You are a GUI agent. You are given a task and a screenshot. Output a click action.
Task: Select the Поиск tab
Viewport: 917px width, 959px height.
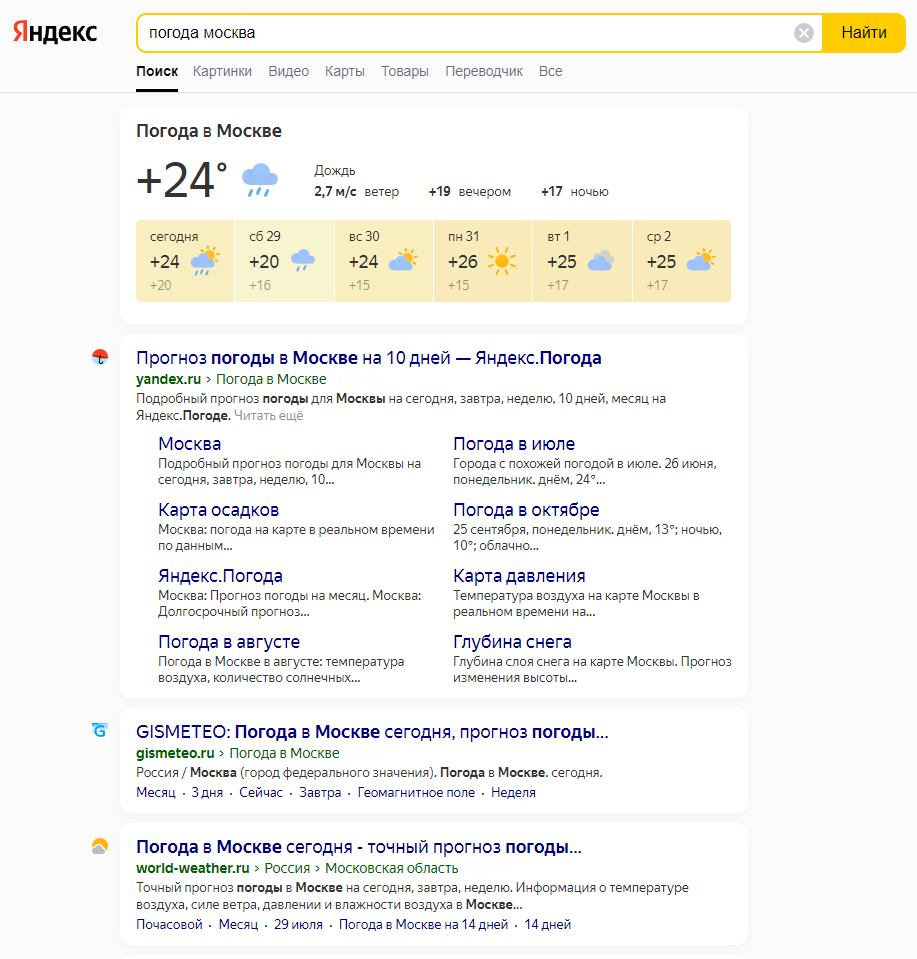pos(157,71)
